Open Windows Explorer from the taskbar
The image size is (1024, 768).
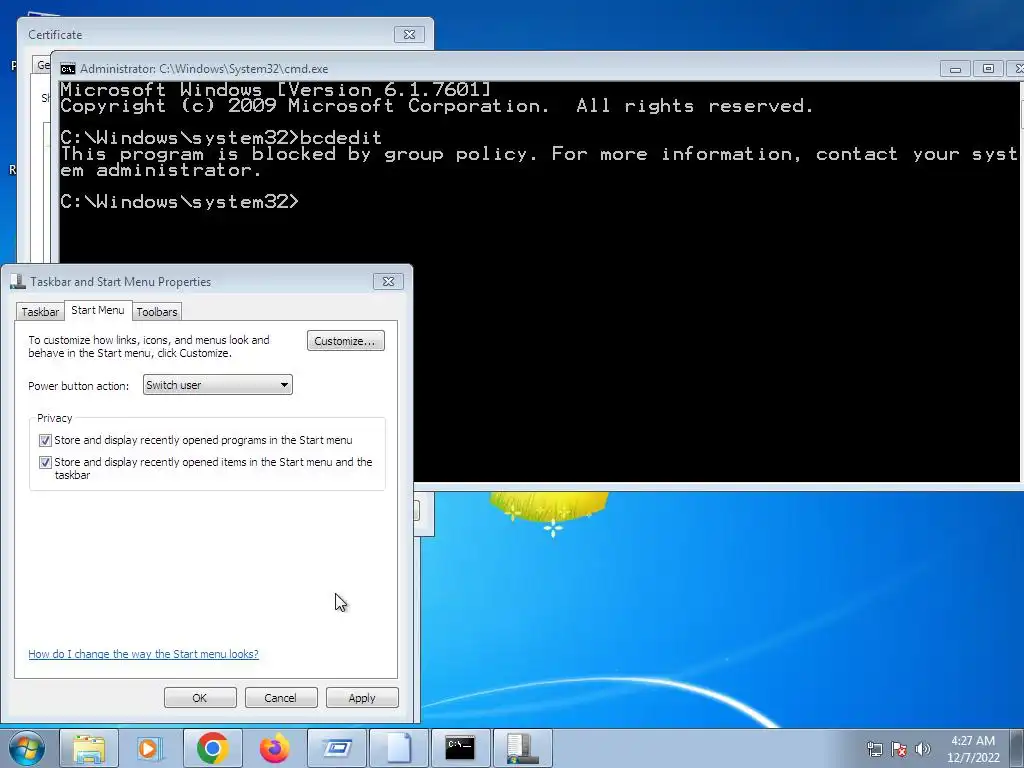89,748
